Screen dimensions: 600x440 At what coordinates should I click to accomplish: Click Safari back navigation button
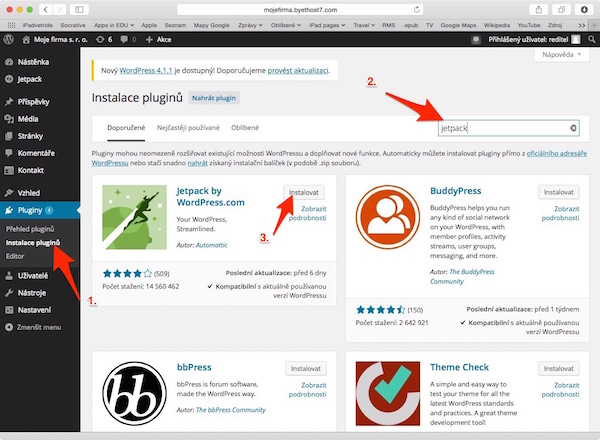click(46, 10)
